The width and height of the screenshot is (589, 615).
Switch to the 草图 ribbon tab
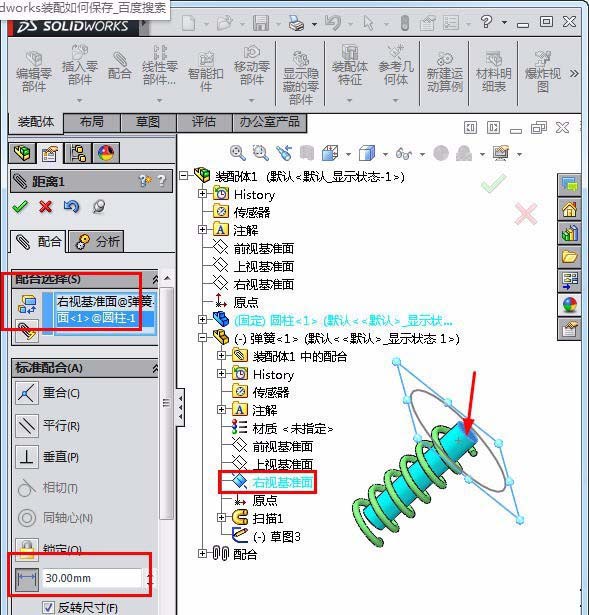pyautogui.click(x=148, y=122)
